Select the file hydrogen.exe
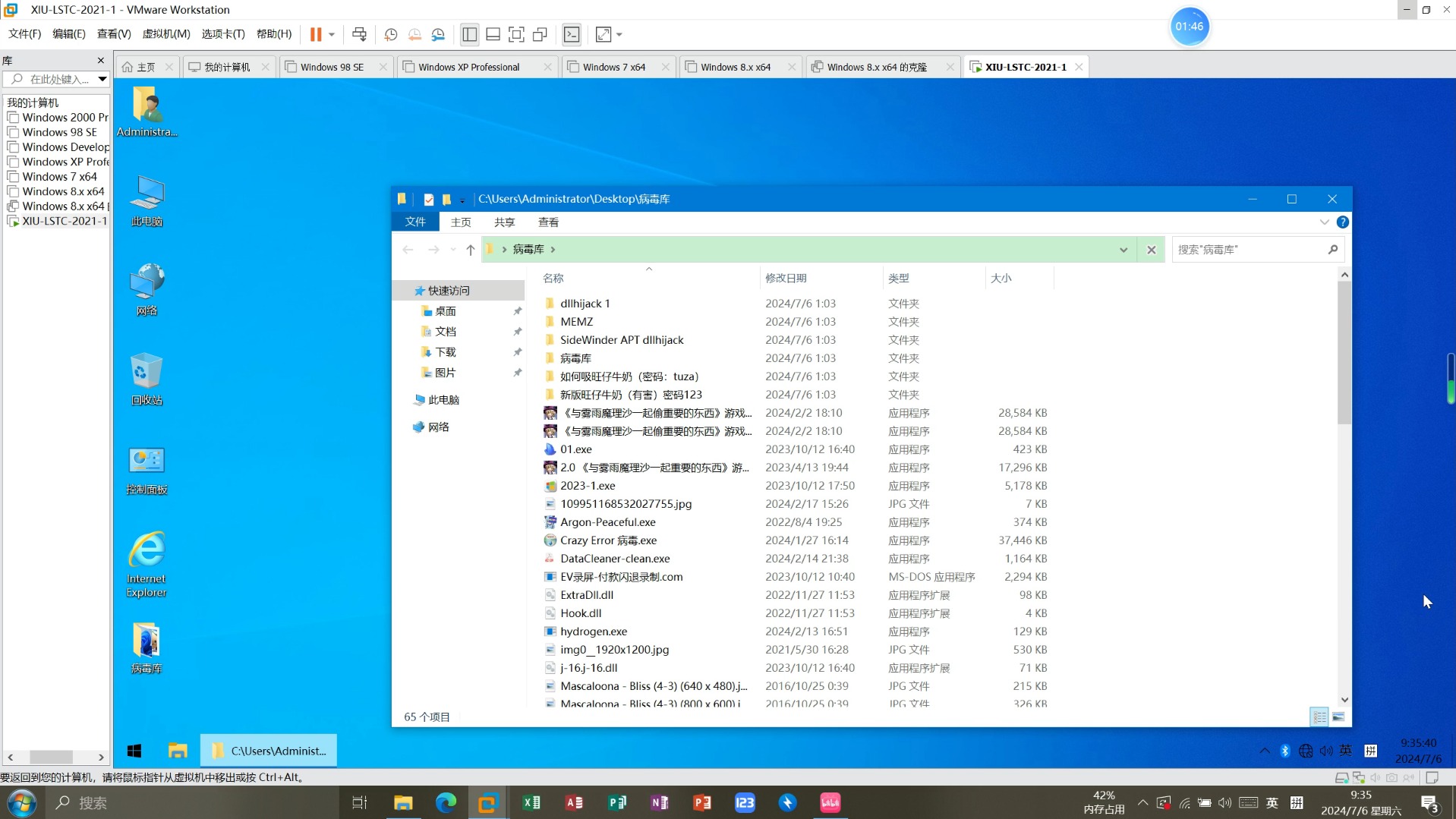The image size is (1456, 819). click(x=594, y=631)
